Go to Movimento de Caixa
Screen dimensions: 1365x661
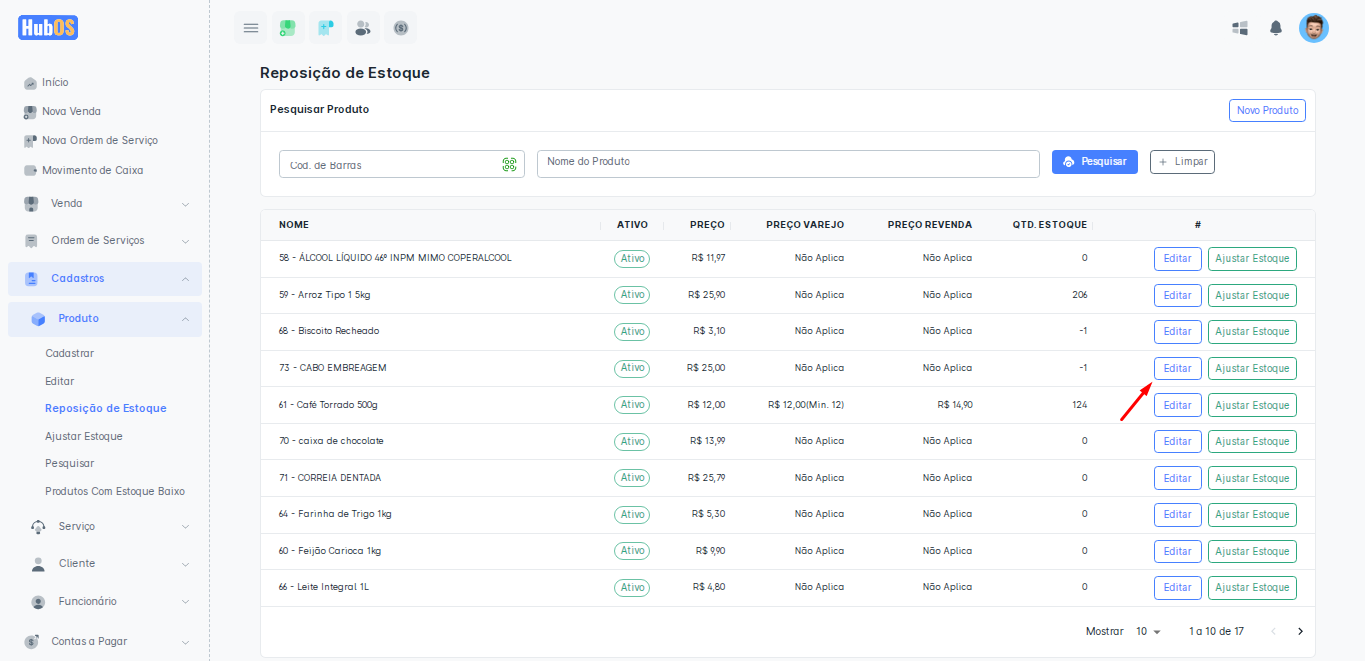click(92, 170)
